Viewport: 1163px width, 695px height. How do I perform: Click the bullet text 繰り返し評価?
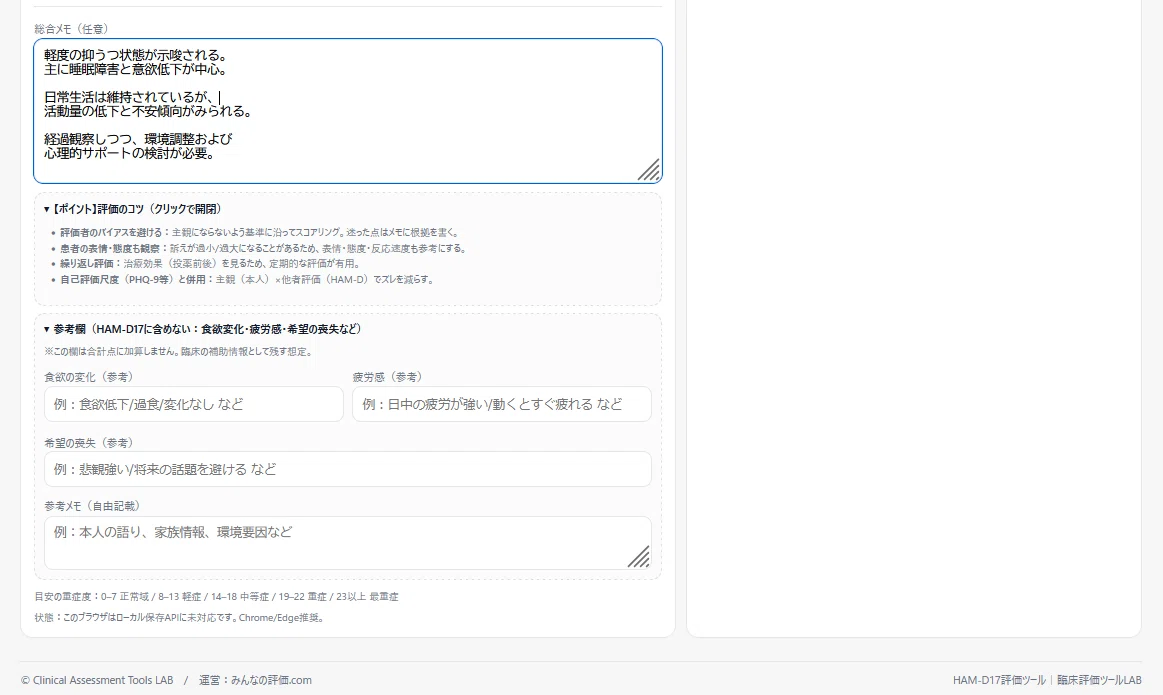point(88,264)
